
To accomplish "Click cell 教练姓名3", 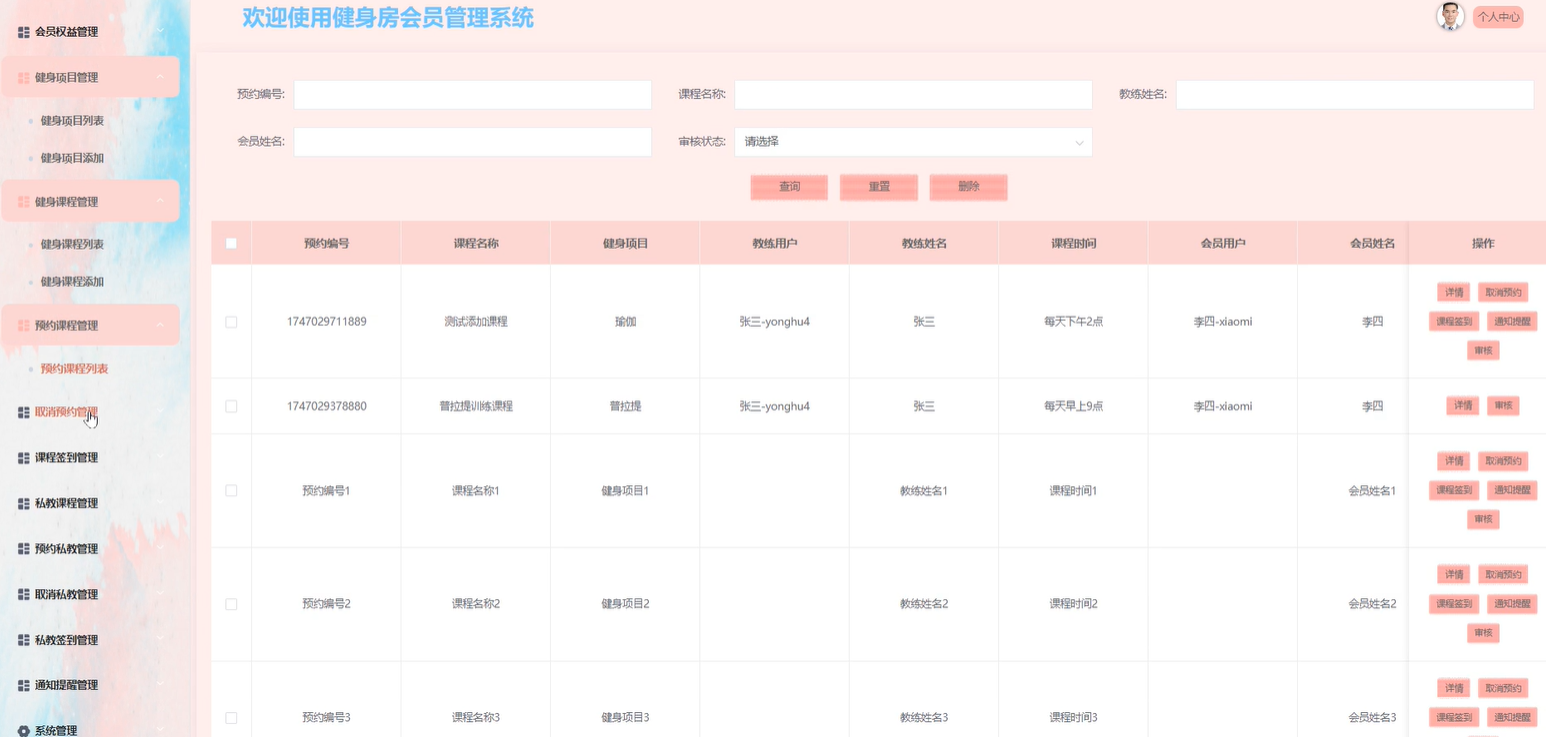I will [924, 718].
